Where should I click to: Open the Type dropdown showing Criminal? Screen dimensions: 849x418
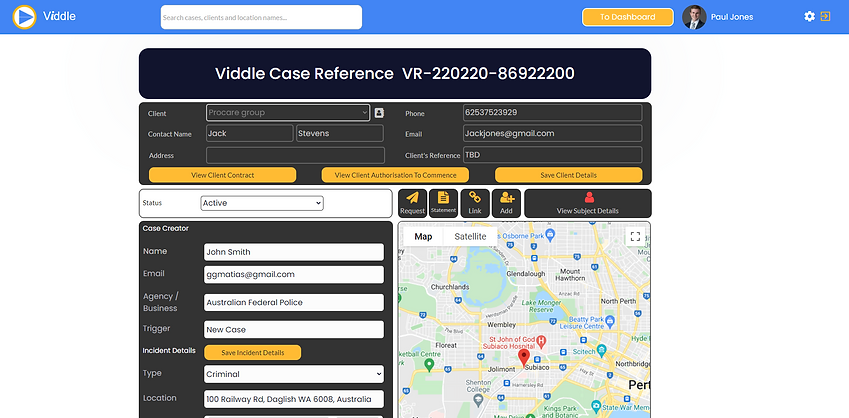(x=294, y=374)
